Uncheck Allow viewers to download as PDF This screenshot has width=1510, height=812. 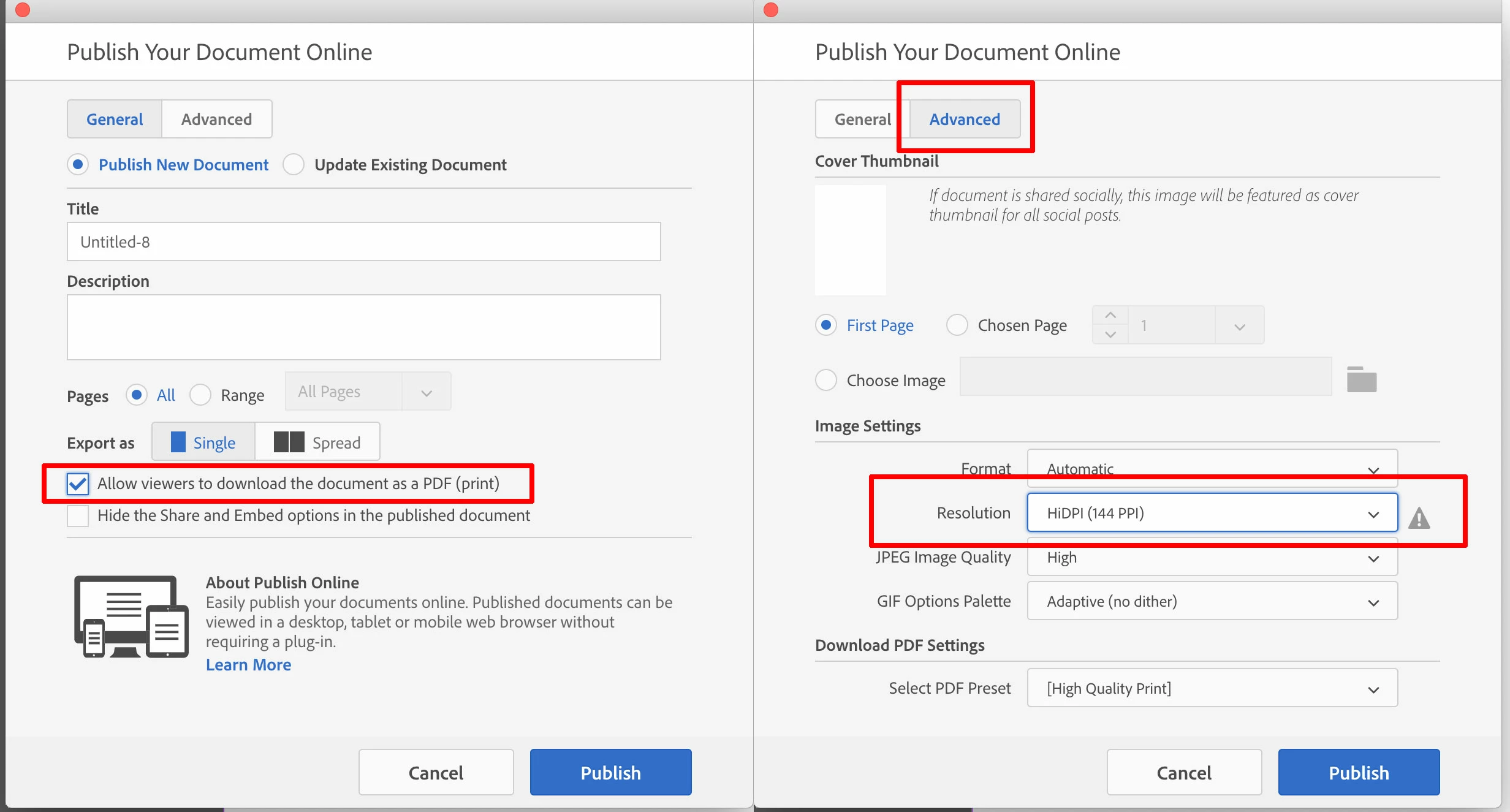click(x=78, y=484)
